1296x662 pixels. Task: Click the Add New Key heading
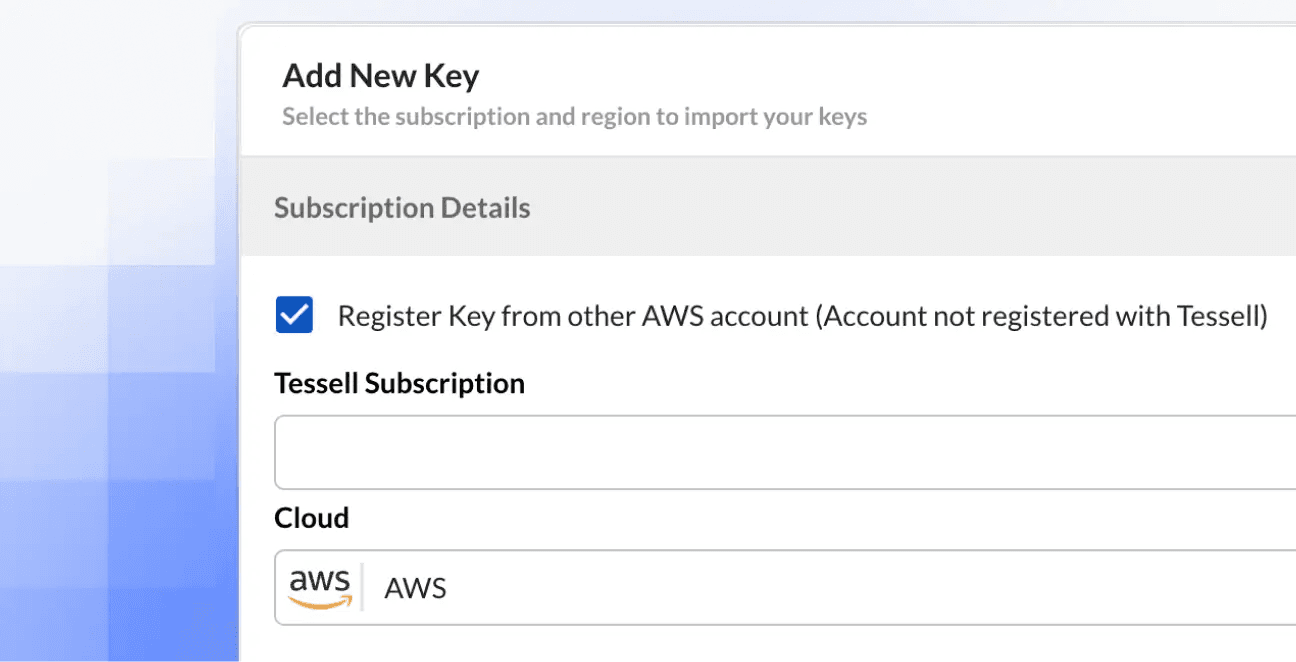click(381, 76)
